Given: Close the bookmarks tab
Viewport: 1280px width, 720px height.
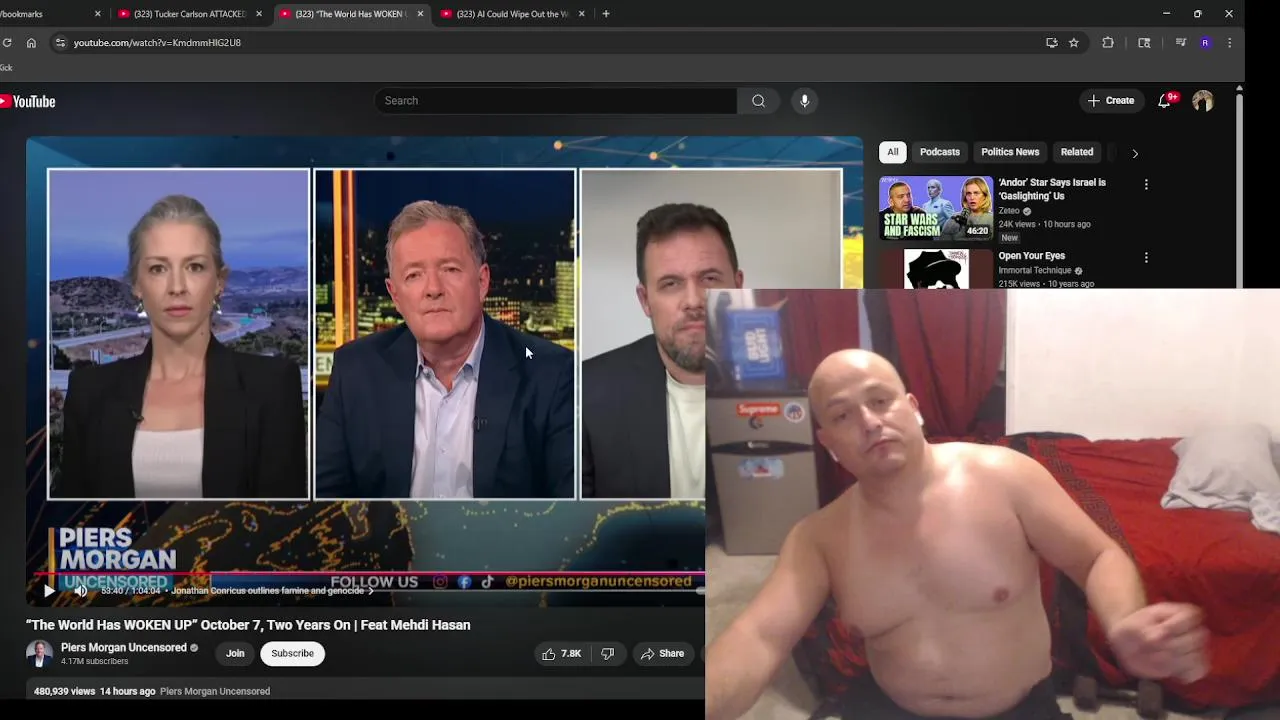Looking at the screenshot, I should pos(98,14).
